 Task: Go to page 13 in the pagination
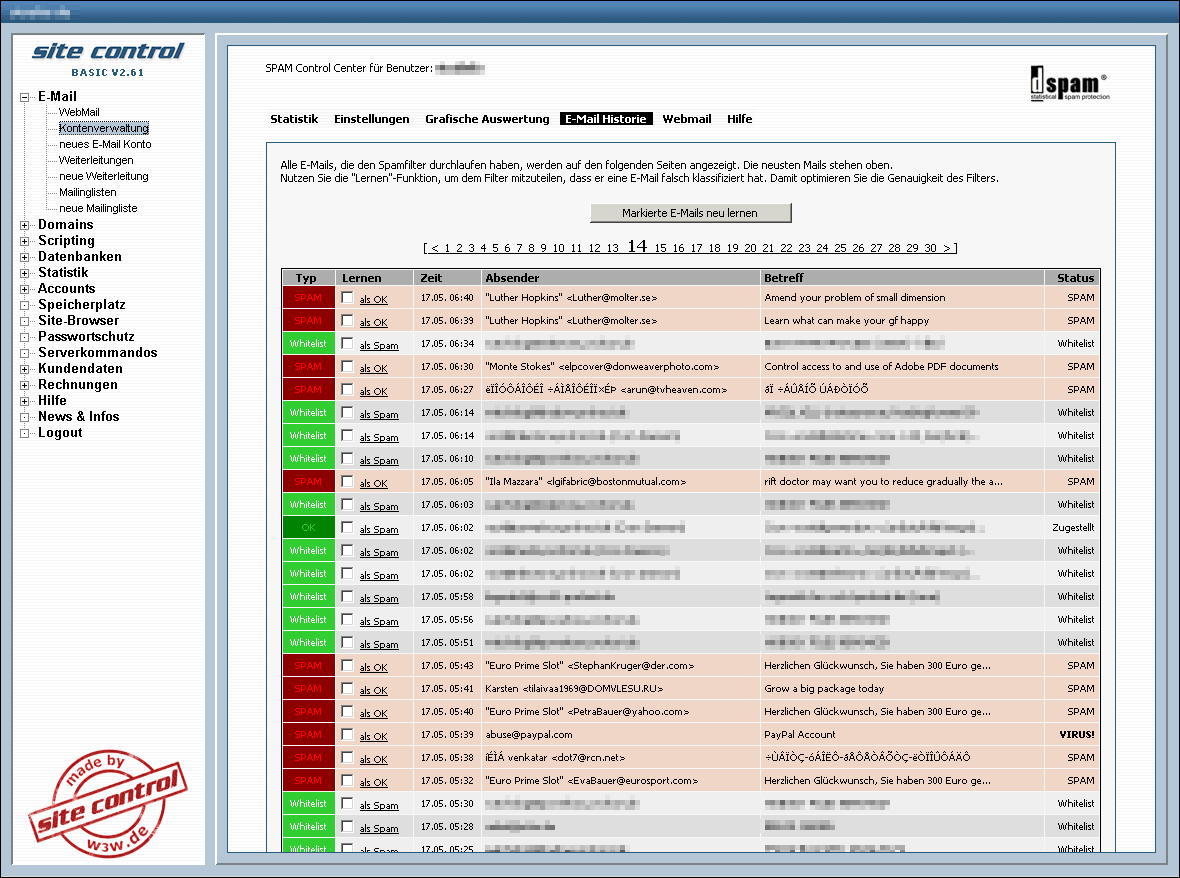[x=613, y=248]
